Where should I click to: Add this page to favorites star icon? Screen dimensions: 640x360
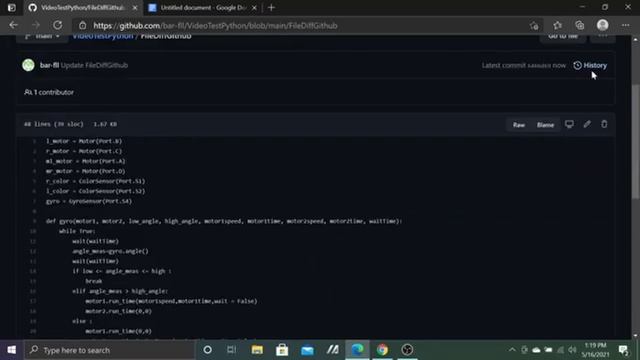534,26
